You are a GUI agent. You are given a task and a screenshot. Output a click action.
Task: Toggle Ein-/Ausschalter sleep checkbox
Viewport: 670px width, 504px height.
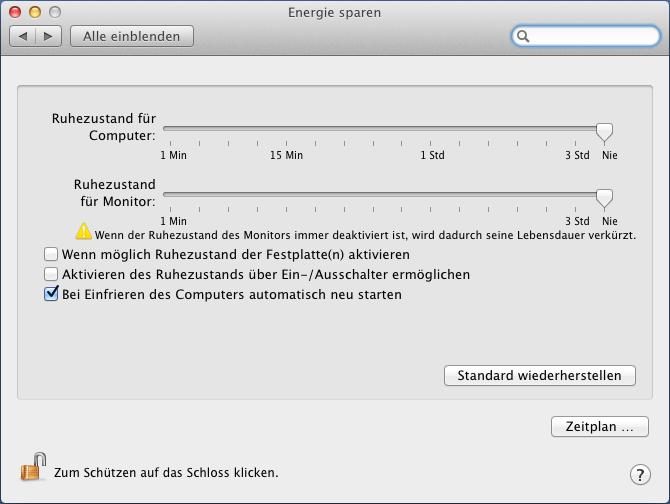(51, 274)
